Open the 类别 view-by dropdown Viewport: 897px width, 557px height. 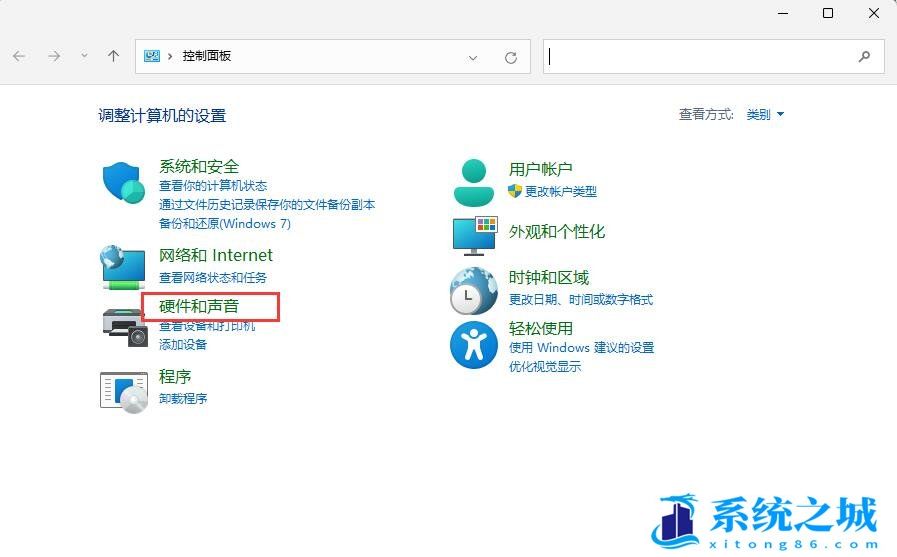765,115
